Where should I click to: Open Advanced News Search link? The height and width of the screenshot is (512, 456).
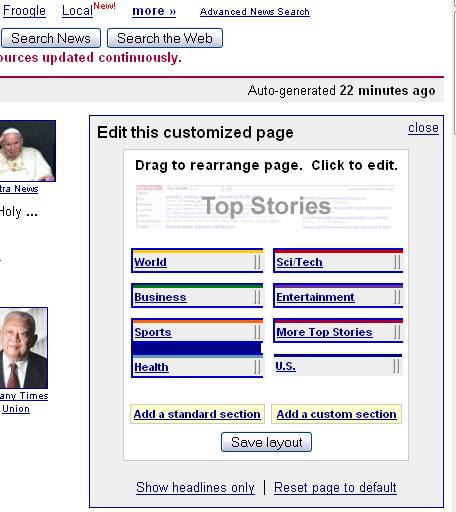tap(255, 12)
